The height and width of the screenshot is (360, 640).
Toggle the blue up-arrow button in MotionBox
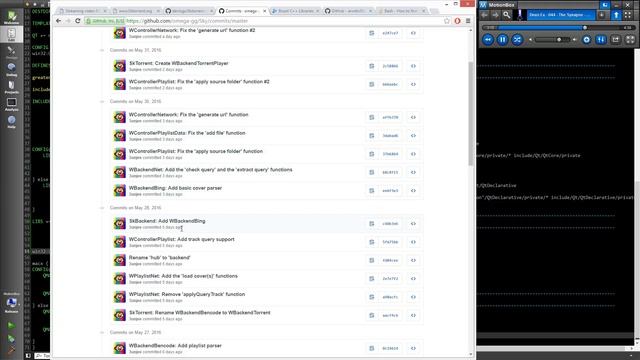[616, 15]
